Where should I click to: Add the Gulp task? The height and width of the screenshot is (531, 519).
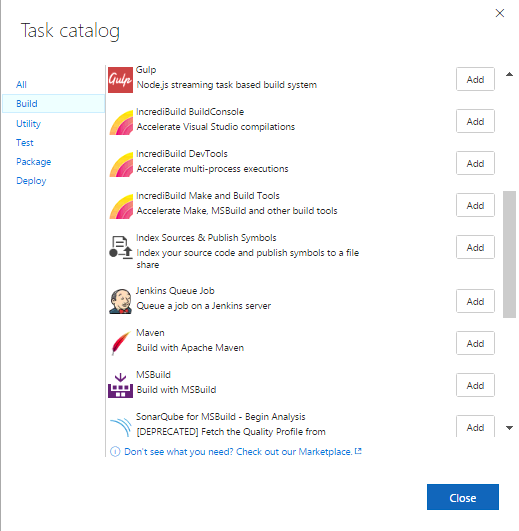click(x=475, y=79)
